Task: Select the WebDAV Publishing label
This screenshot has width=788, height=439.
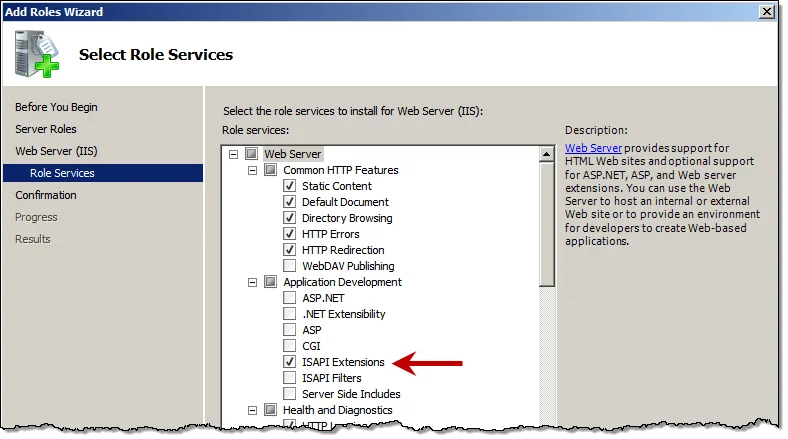Action: (348, 266)
